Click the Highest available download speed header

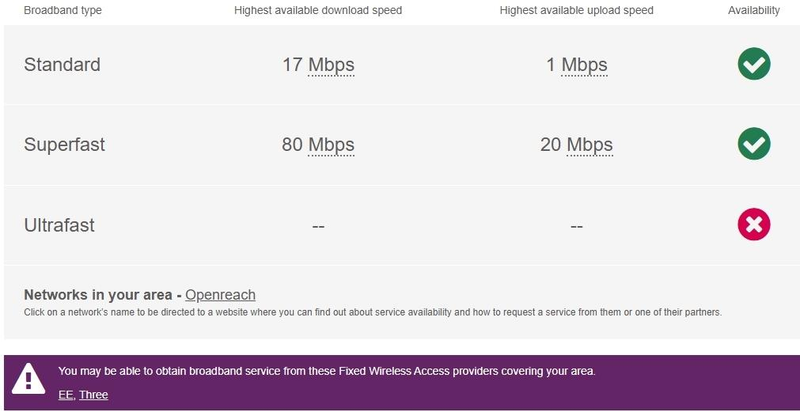318,11
